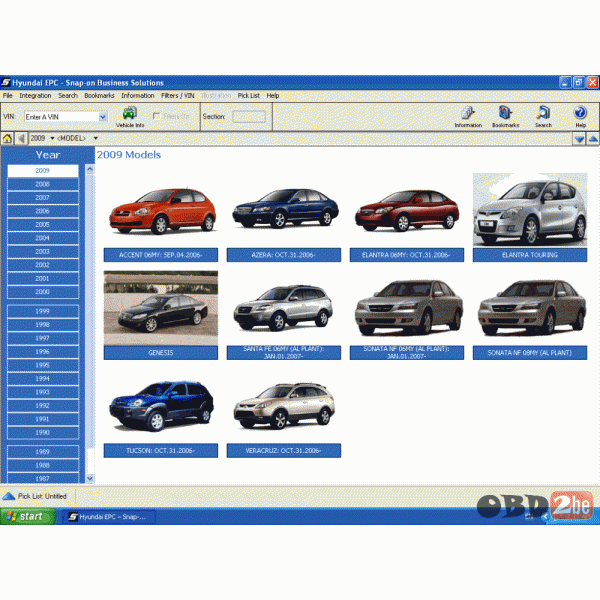The width and height of the screenshot is (600, 600).
Task: Click the ELANTRA 06MY model label
Action: (407, 255)
